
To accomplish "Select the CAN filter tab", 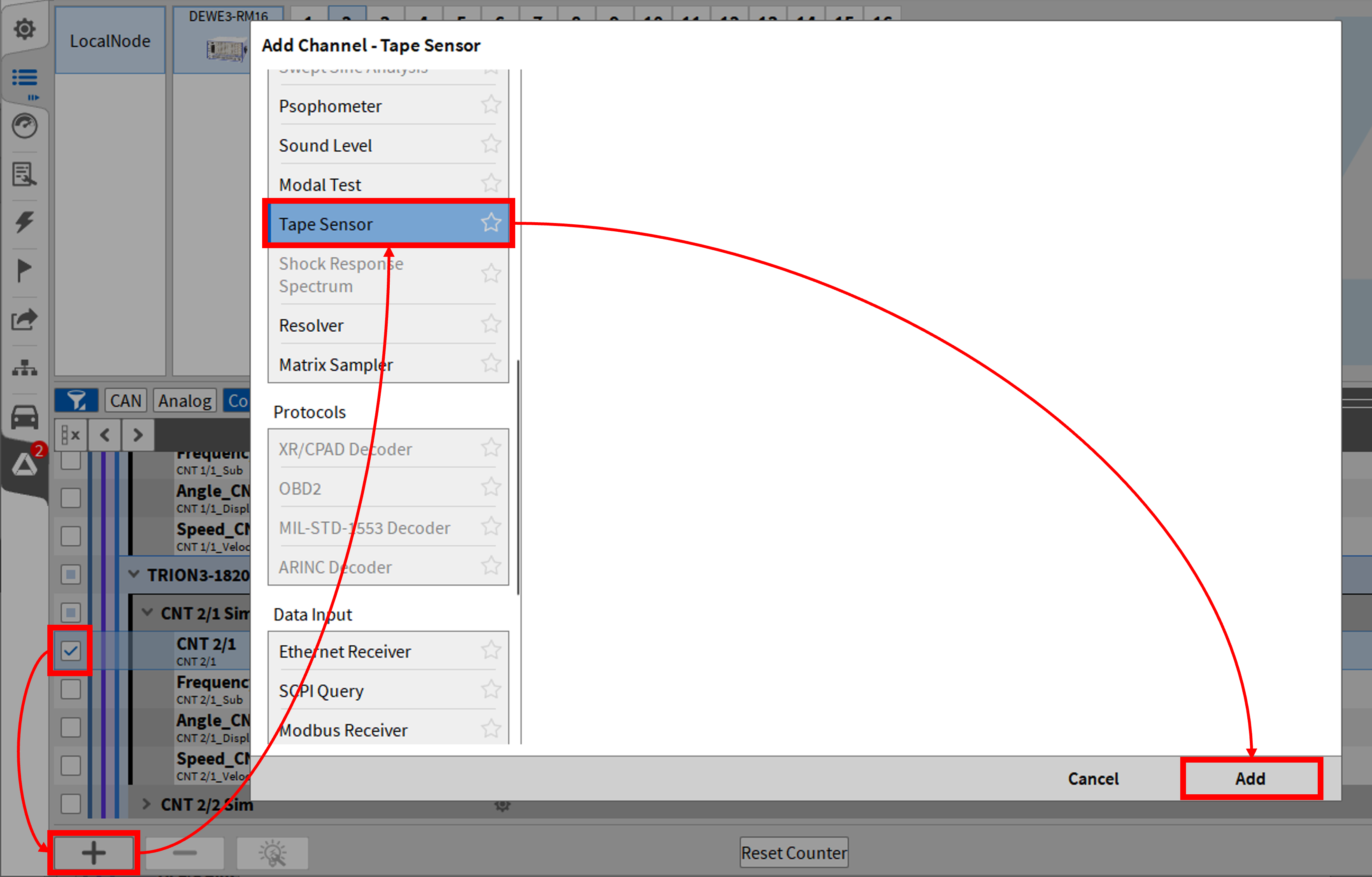I will [x=126, y=400].
